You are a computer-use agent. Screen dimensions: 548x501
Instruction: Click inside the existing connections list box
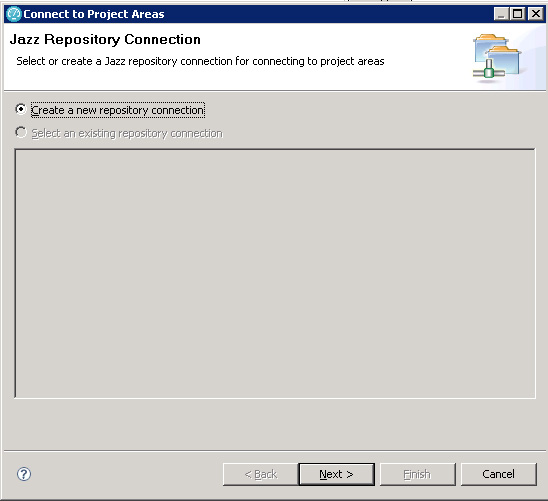275,274
